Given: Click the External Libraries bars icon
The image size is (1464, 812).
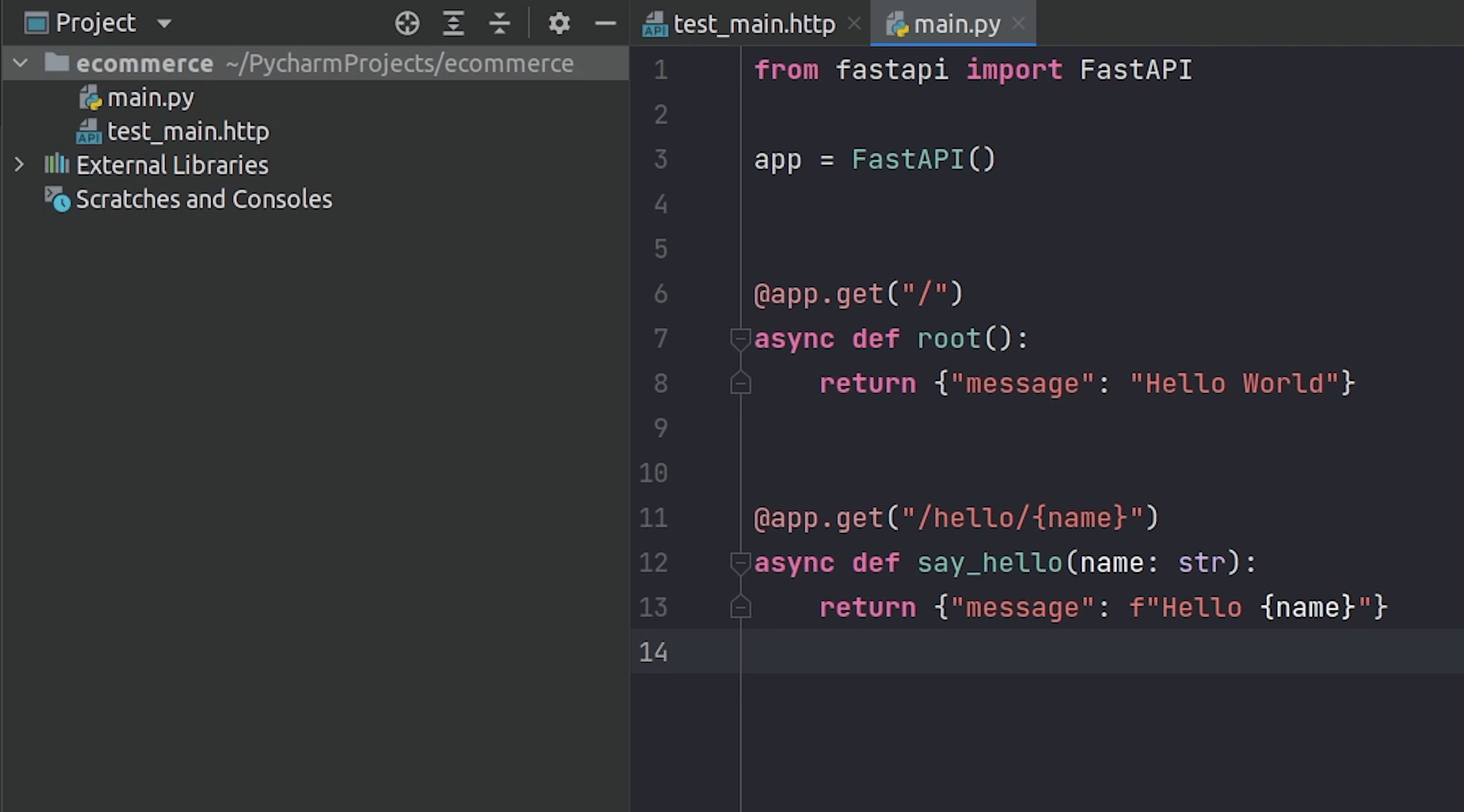Looking at the screenshot, I should (x=56, y=164).
